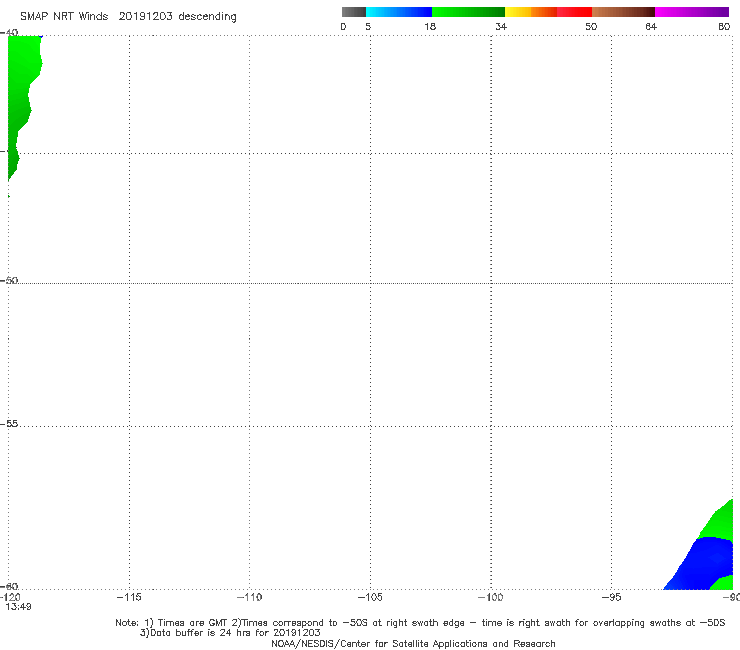Click the green 18-34 color bar segment
The height and width of the screenshot is (650, 740).
click(x=468, y=12)
